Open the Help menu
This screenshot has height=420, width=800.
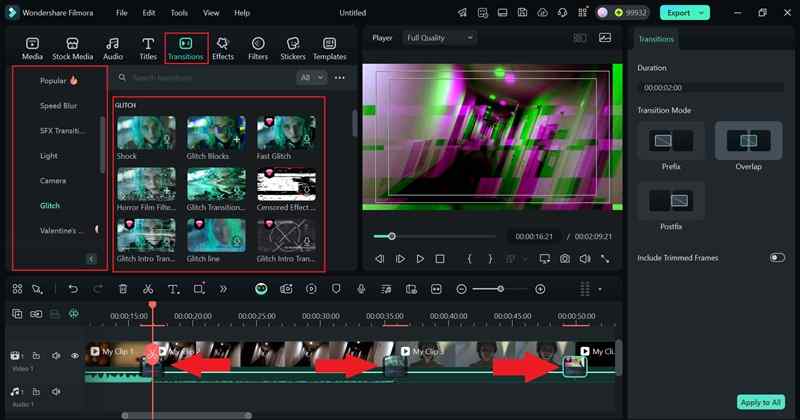click(x=242, y=13)
